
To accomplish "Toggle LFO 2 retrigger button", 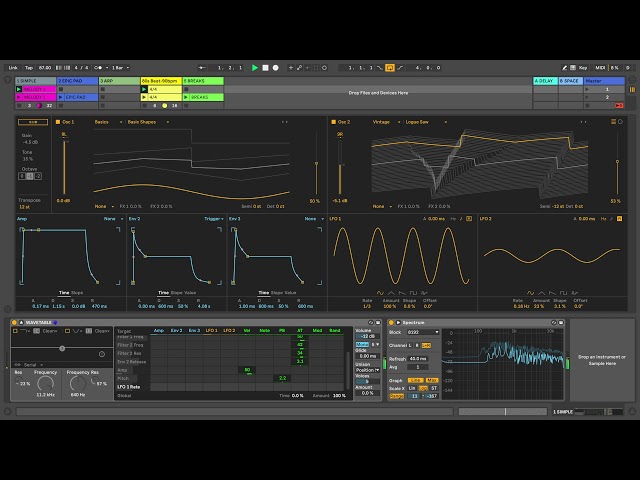I will click(x=619, y=219).
